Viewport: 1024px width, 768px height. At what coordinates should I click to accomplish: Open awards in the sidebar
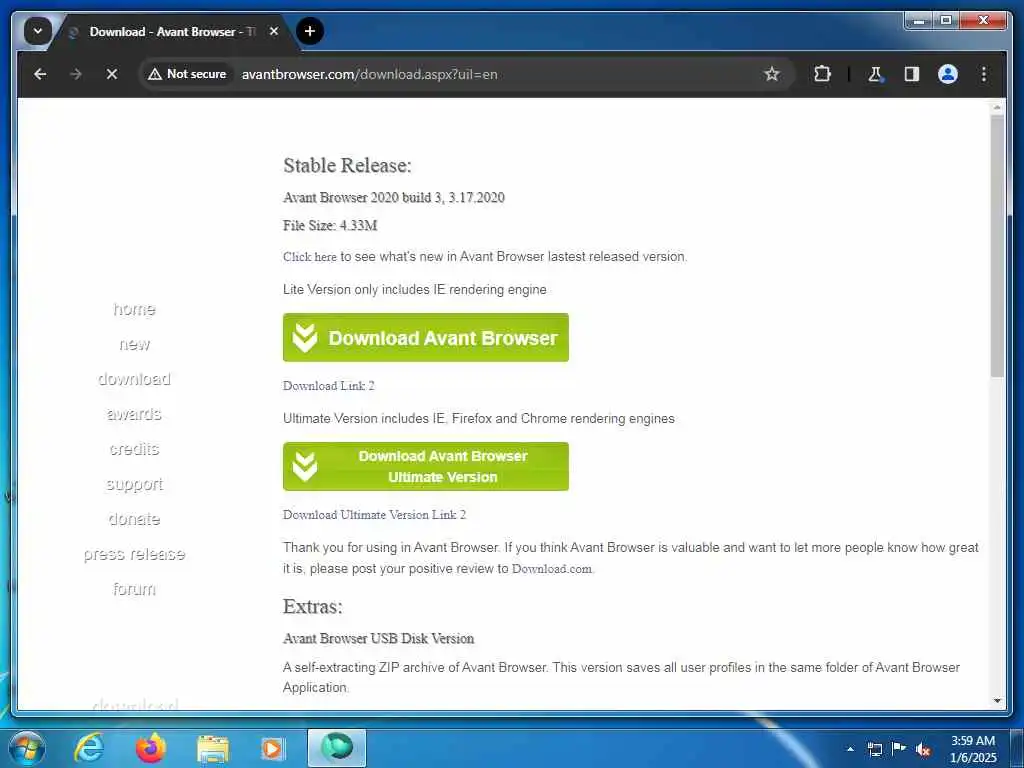(134, 414)
